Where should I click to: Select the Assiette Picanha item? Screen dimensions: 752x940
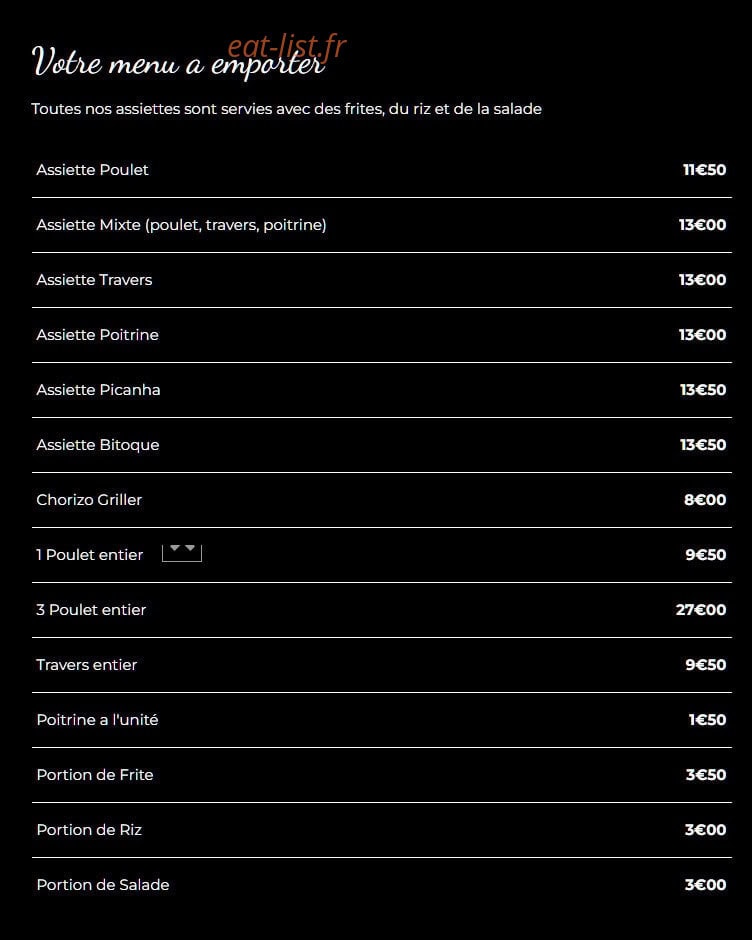pos(381,390)
